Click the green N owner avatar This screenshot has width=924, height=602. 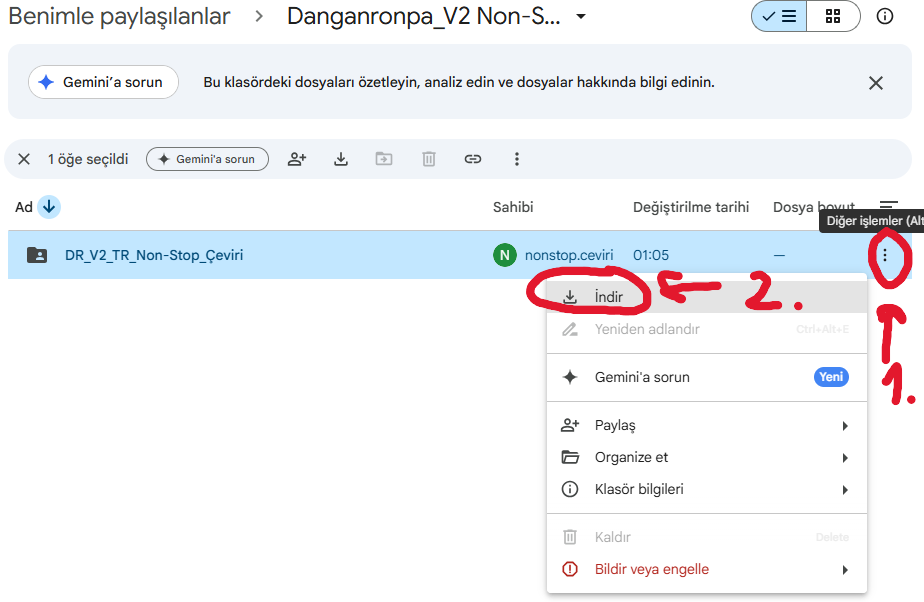pos(504,255)
